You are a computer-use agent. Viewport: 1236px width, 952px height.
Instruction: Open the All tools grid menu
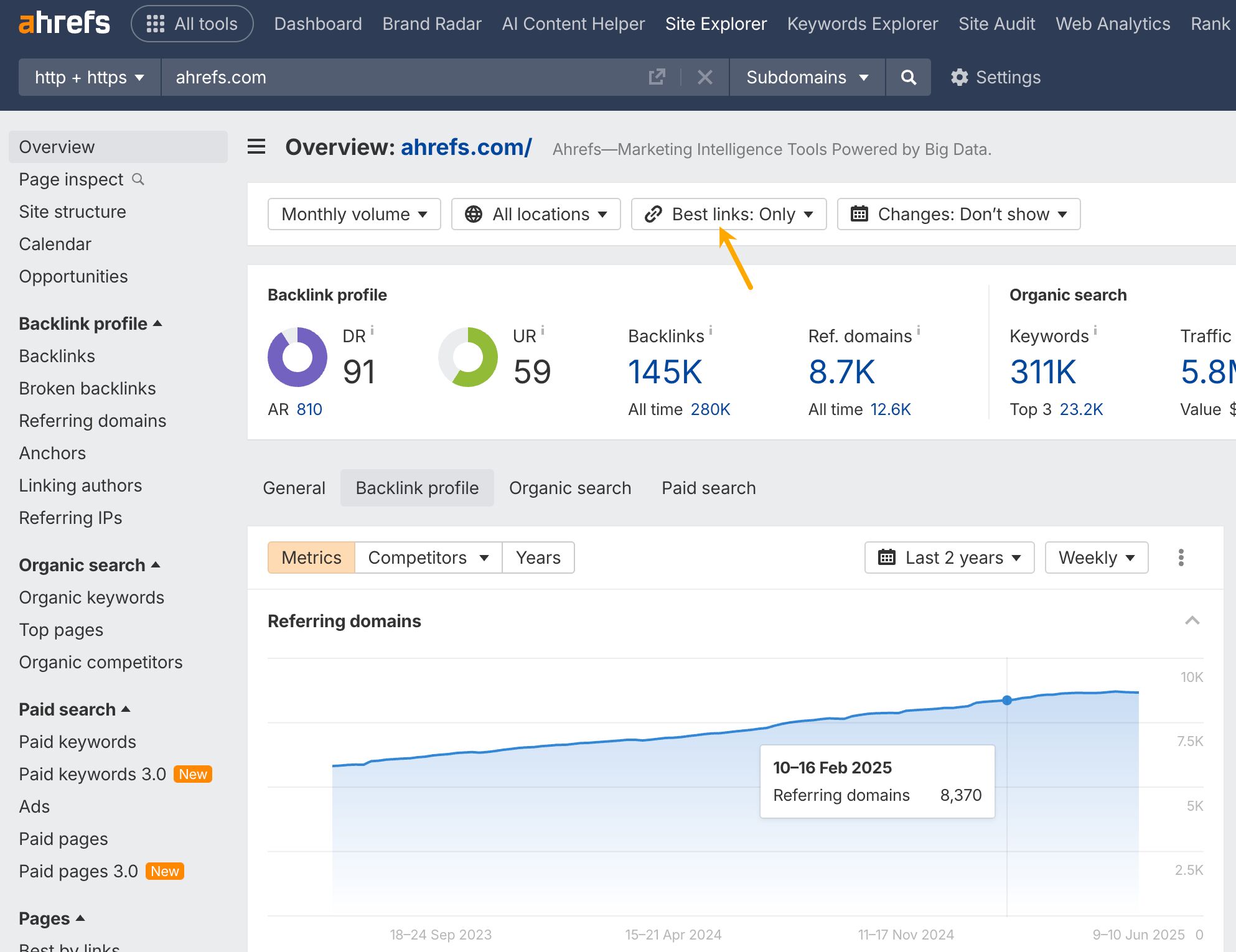click(192, 23)
